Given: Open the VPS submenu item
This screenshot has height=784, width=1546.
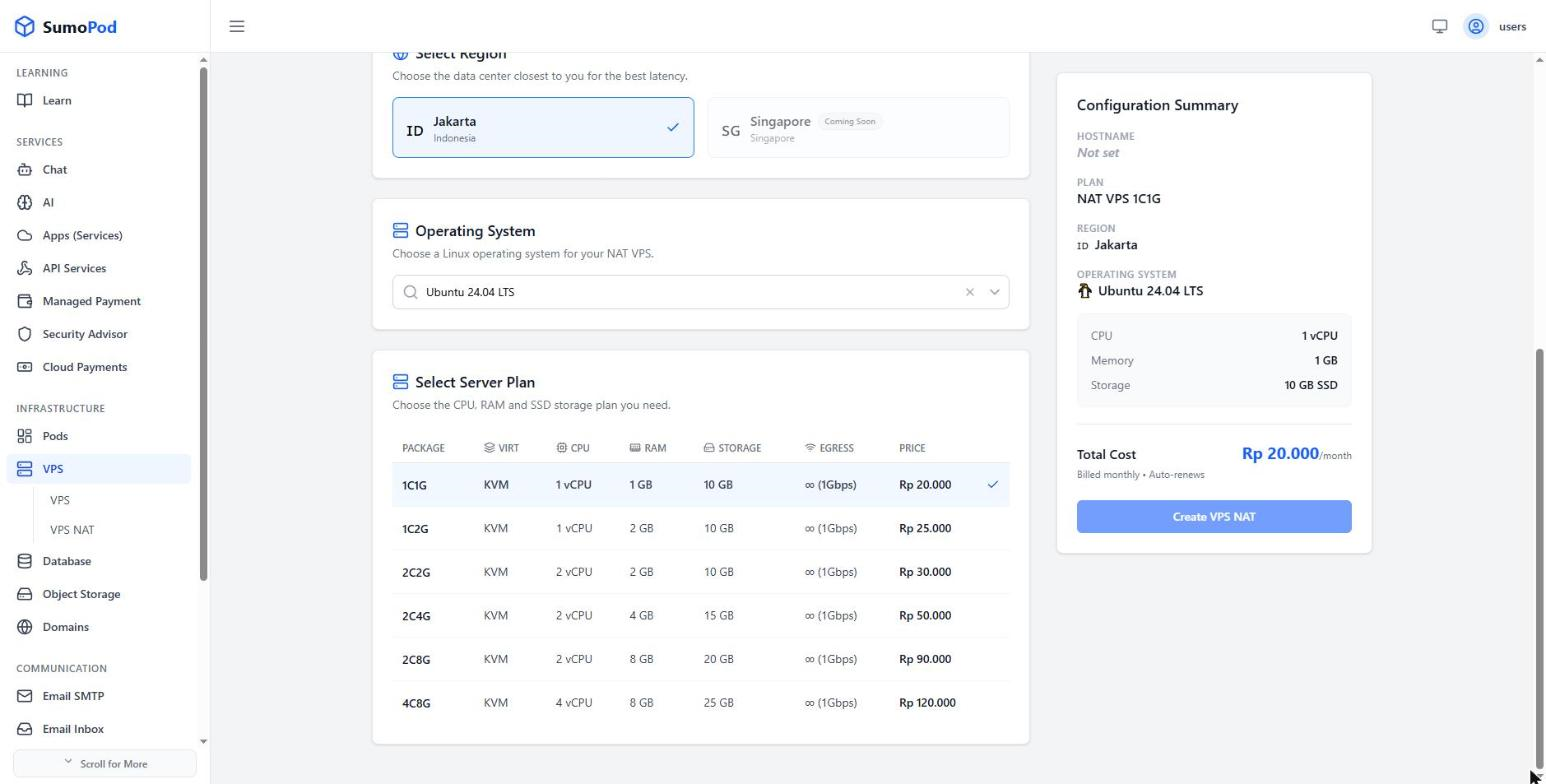Looking at the screenshot, I should 60,500.
